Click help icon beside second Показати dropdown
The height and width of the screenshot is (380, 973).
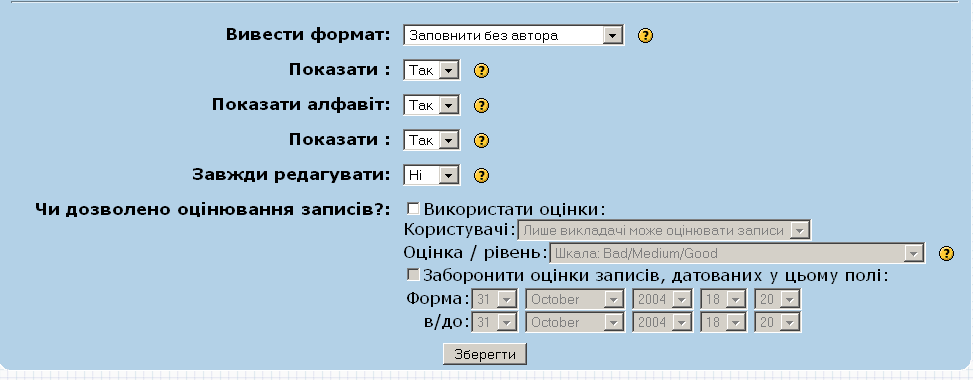click(482, 140)
